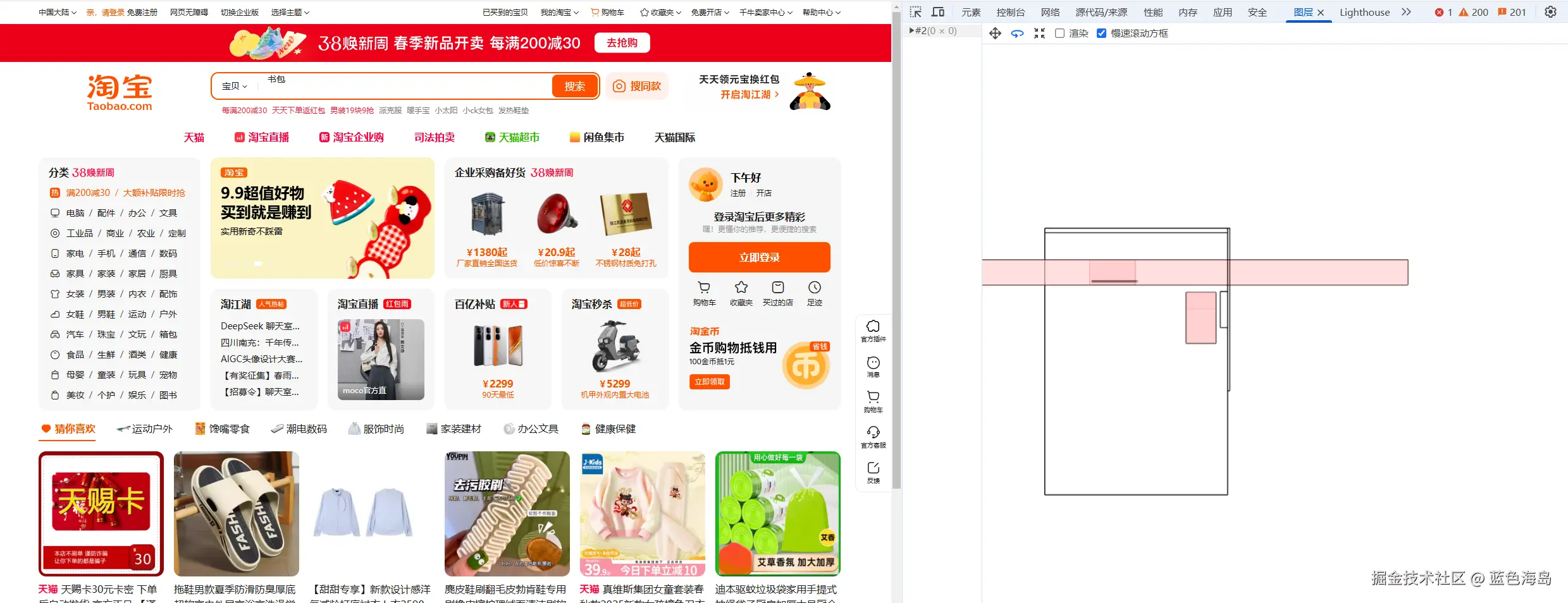Select the 健康保健 recommendation tab
This screenshot has height=603, width=1568.
(x=608, y=429)
